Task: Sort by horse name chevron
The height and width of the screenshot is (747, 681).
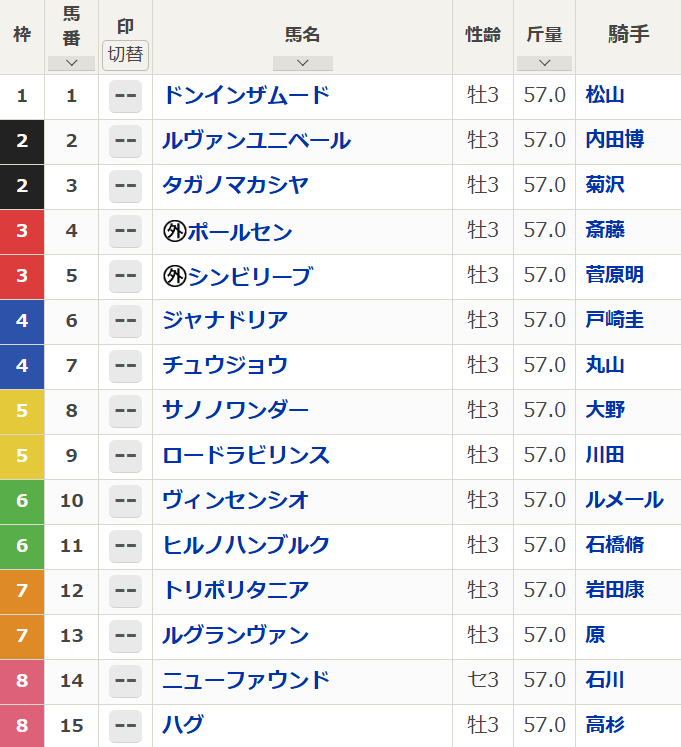Action: [x=302, y=63]
